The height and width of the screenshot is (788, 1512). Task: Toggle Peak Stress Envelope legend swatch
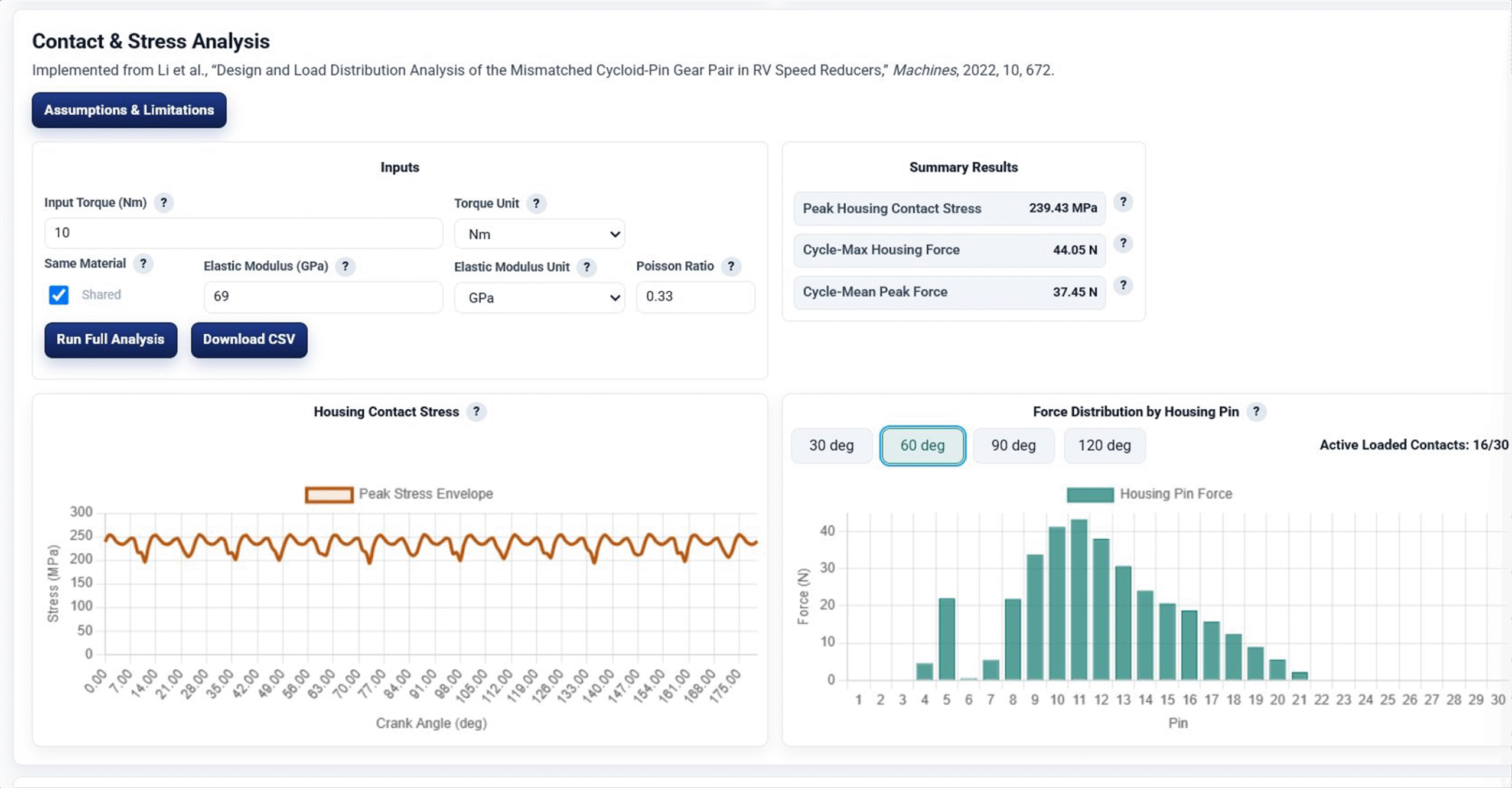click(x=329, y=494)
